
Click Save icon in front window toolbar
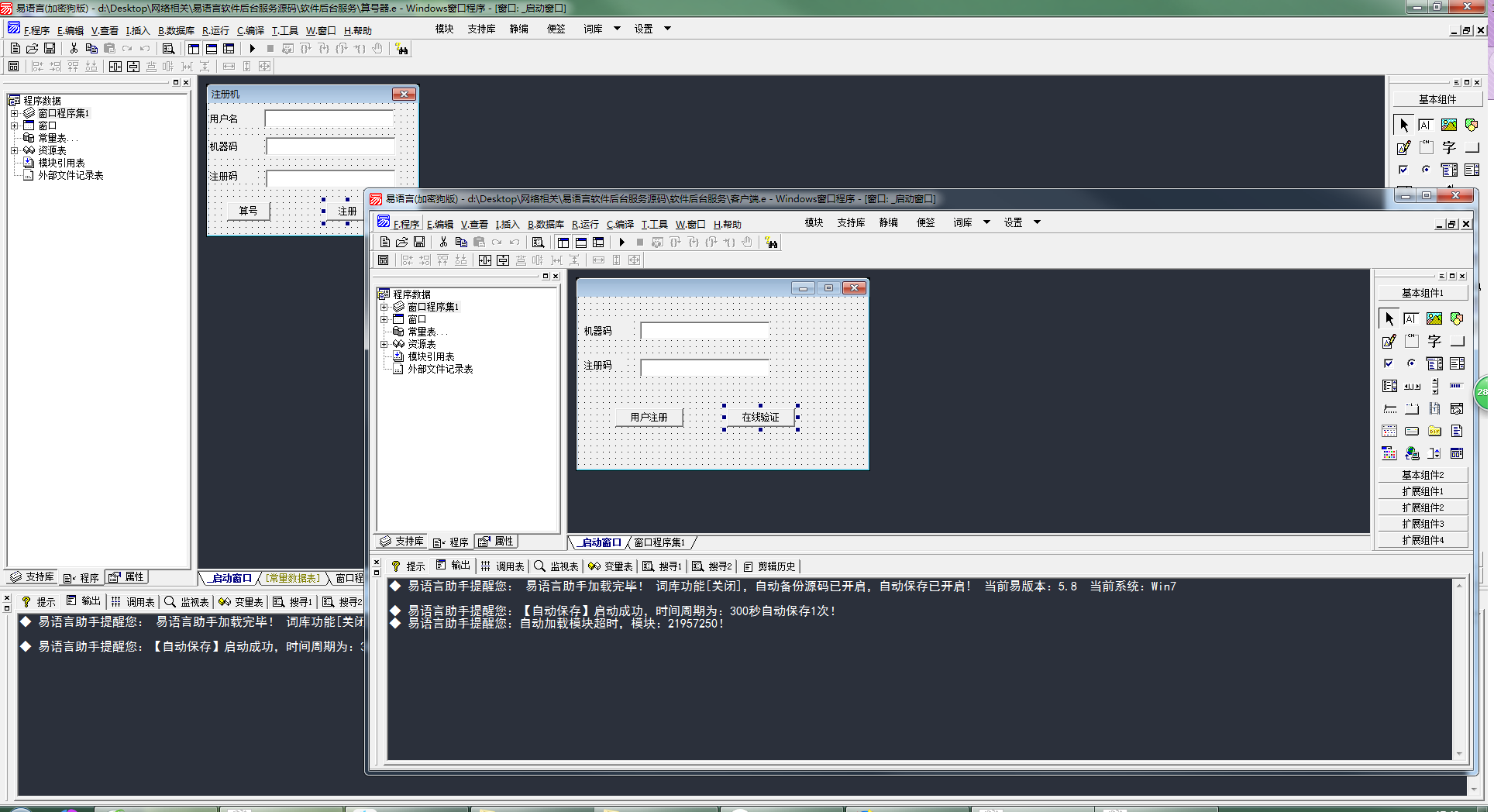(419, 243)
